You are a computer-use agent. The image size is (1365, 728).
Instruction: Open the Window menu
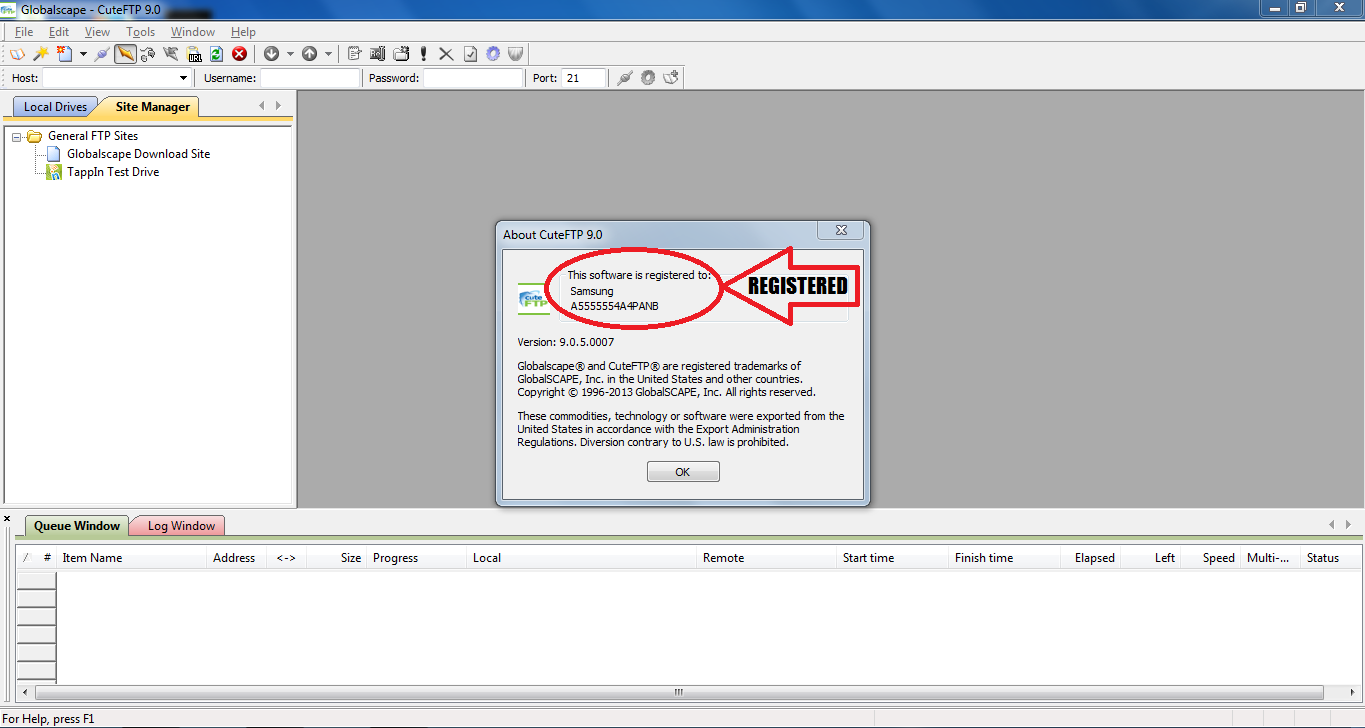point(193,32)
